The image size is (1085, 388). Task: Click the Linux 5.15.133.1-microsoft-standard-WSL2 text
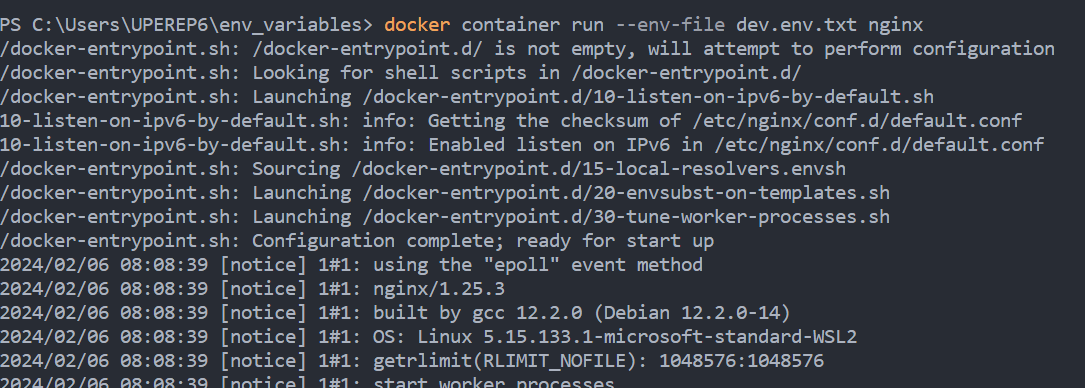(636, 337)
